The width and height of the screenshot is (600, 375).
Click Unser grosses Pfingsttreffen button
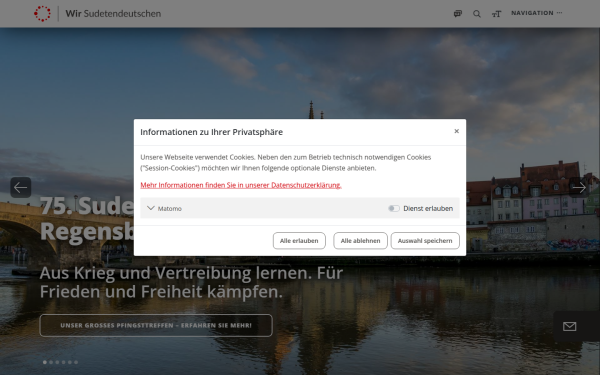(x=156, y=326)
